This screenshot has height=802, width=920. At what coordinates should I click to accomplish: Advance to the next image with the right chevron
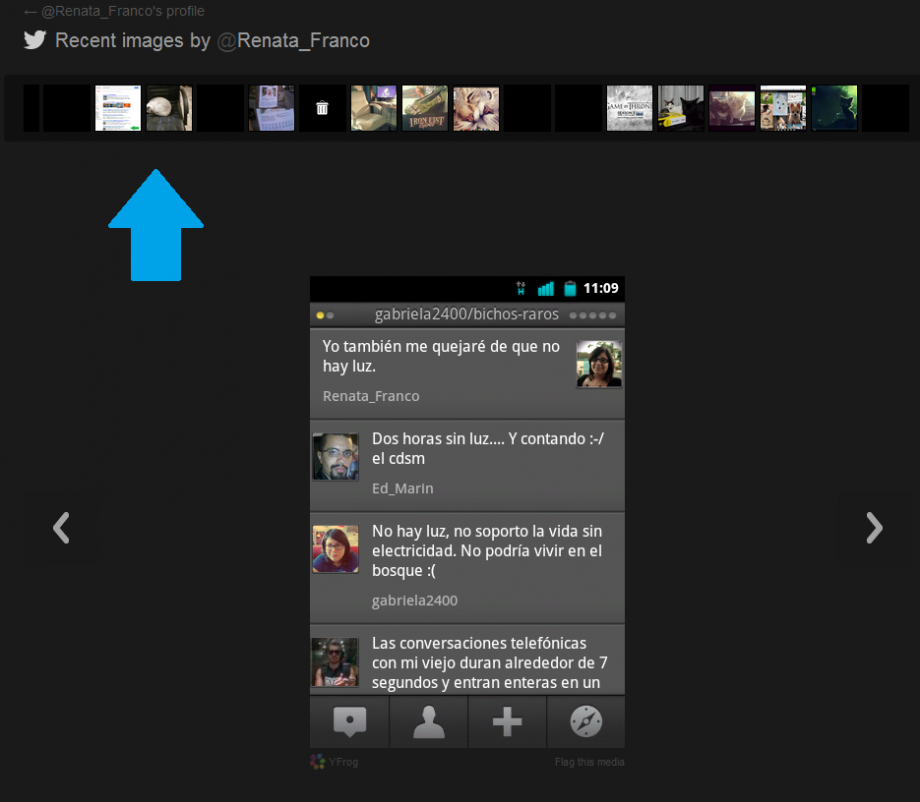click(x=874, y=528)
